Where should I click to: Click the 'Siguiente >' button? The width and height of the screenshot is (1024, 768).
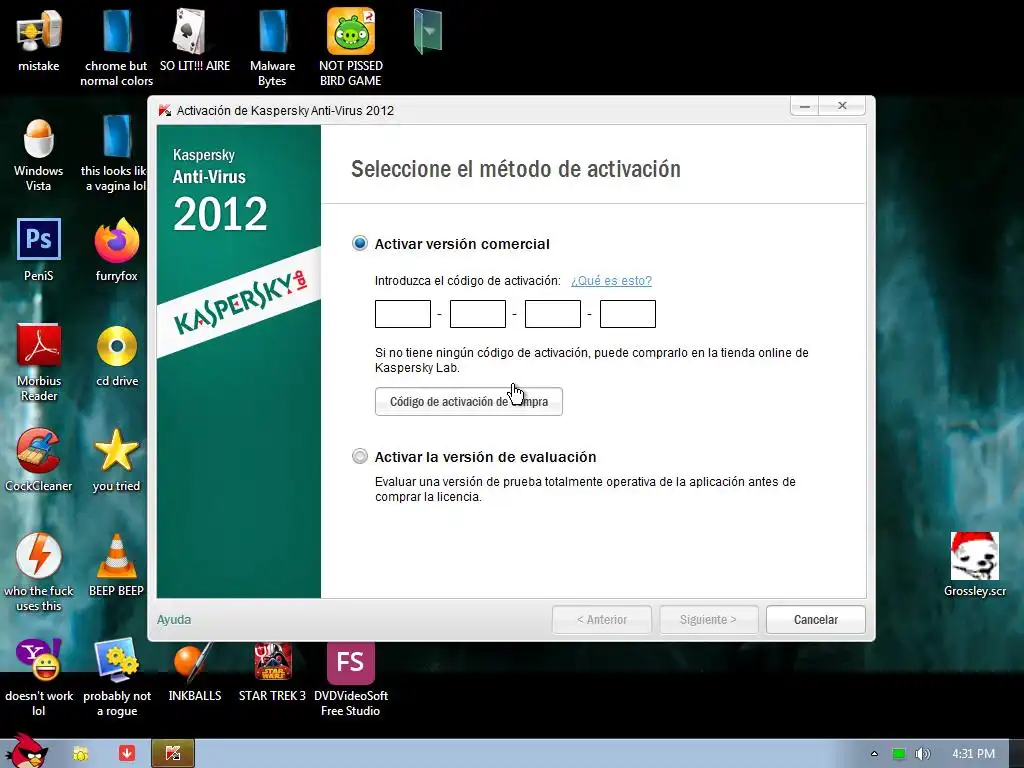(x=709, y=620)
